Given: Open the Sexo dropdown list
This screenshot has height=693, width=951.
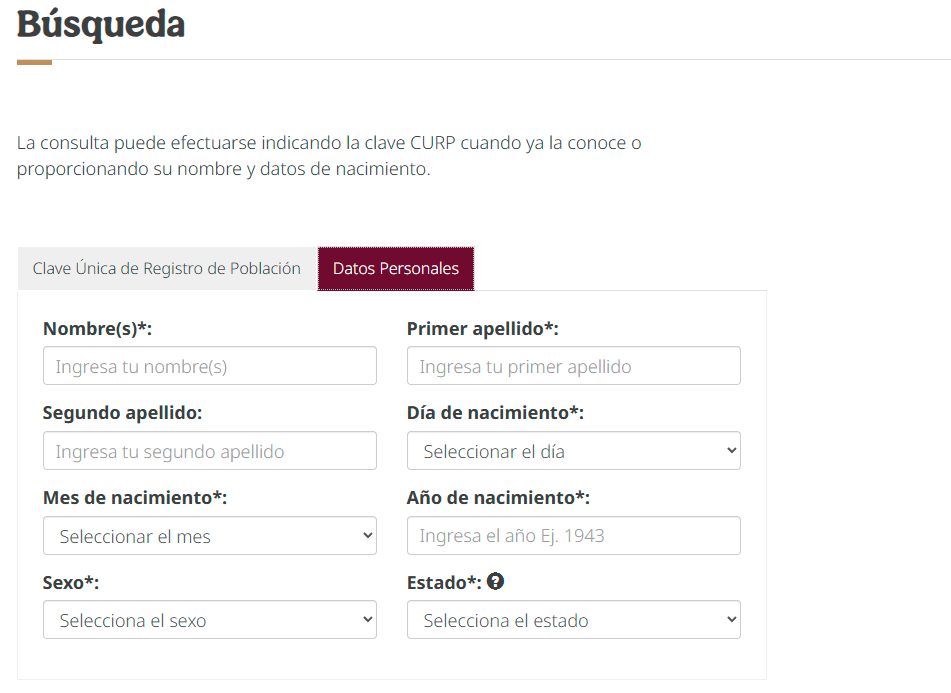Looking at the screenshot, I should (210, 620).
